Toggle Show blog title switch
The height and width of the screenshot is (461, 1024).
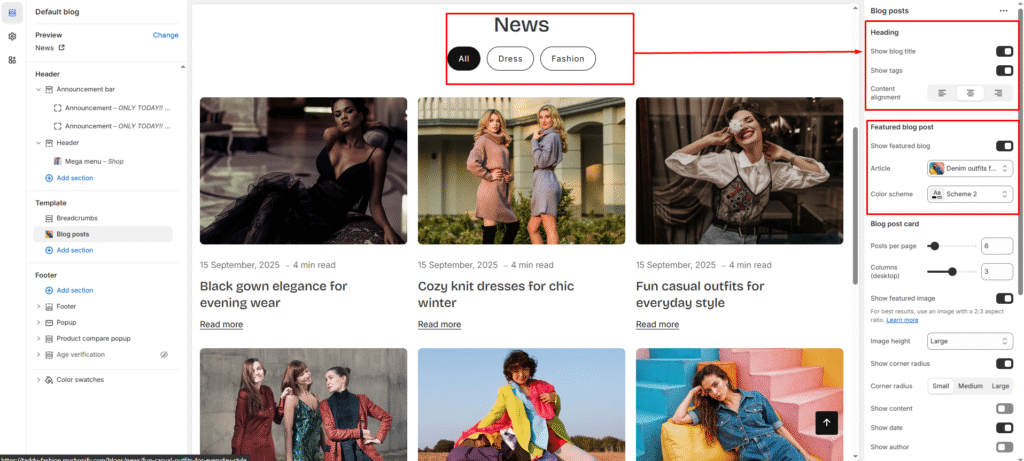click(x=1004, y=51)
